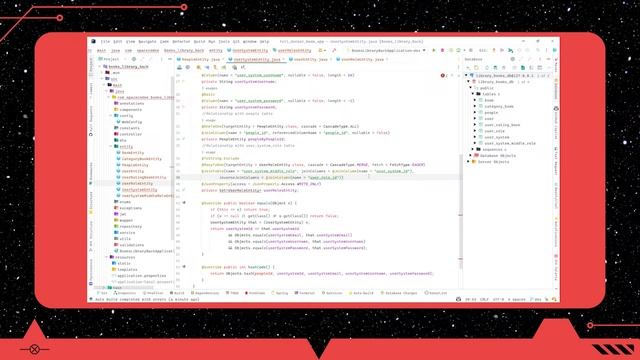This screenshot has height=360, width=640.
Task: Click the override gutter icon beside the hashCode method
Action: (184, 267)
